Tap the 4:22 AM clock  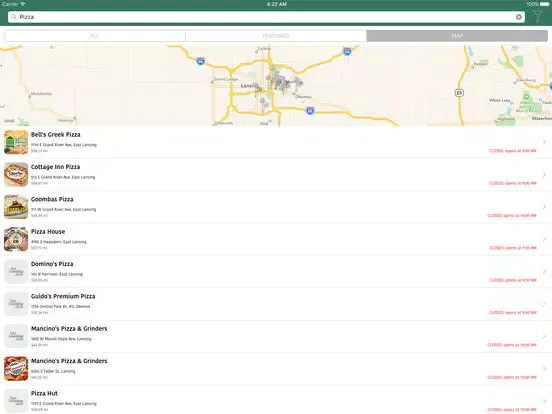coord(276,4)
